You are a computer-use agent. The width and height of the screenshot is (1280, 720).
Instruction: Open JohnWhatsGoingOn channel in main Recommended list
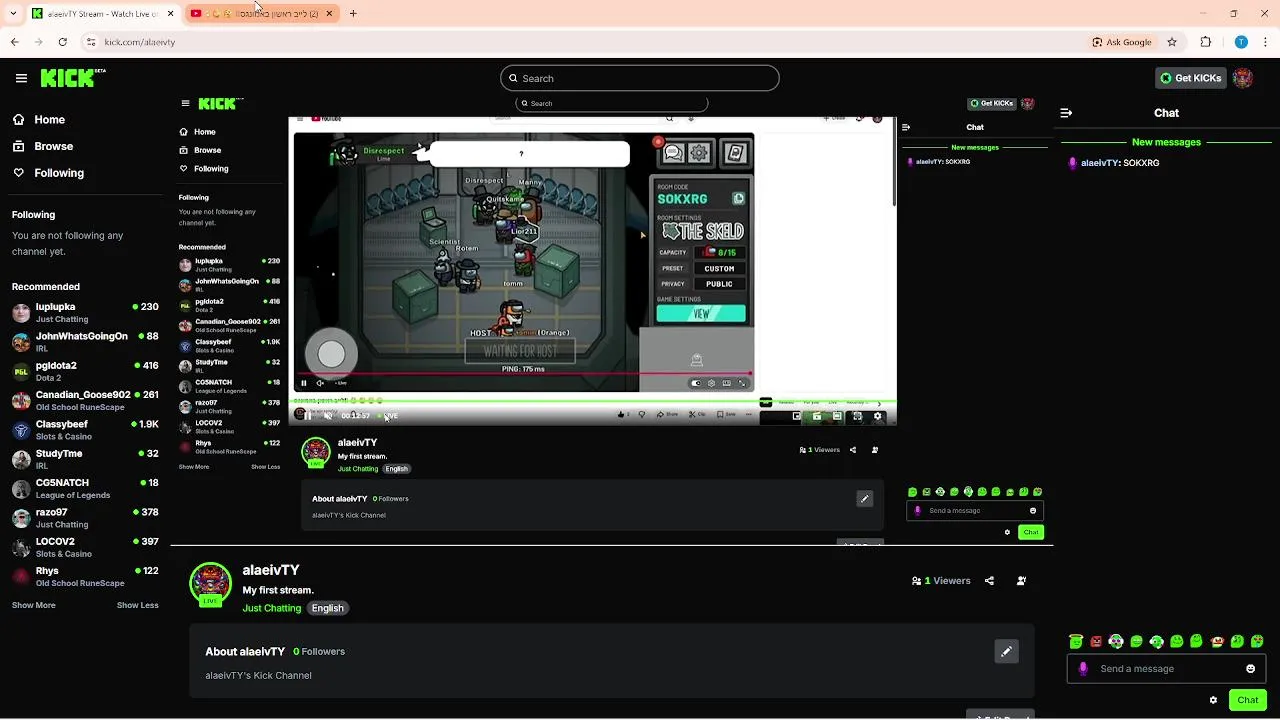(85, 342)
